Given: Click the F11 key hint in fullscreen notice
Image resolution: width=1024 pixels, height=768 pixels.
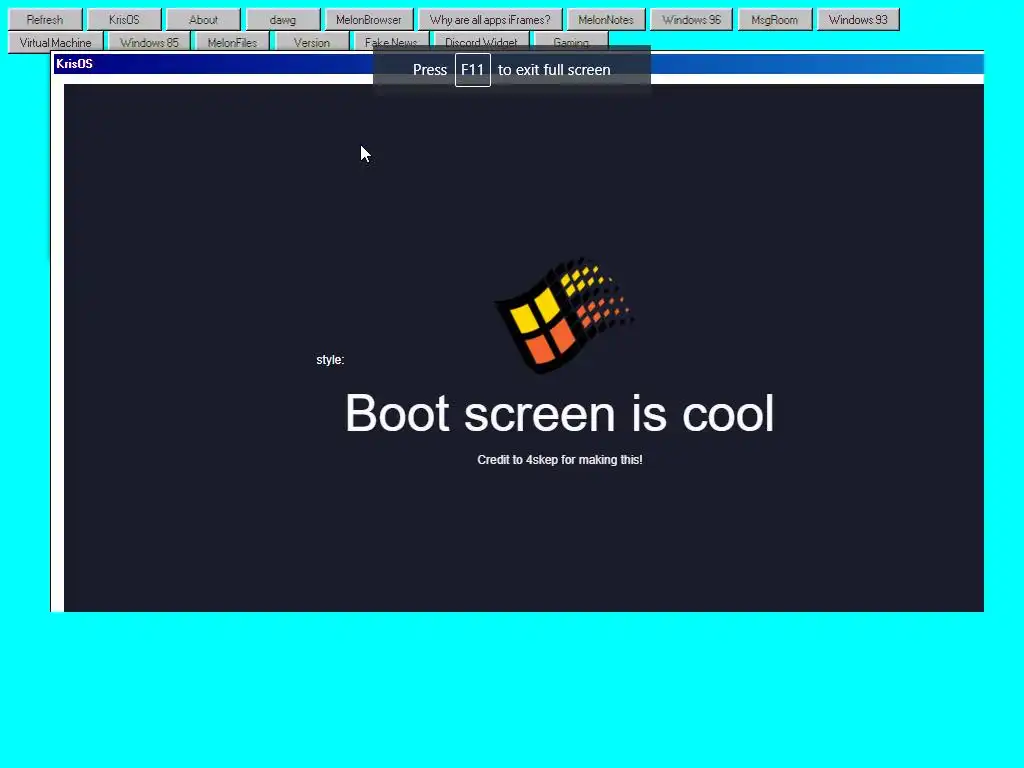Looking at the screenshot, I should (x=473, y=70).
